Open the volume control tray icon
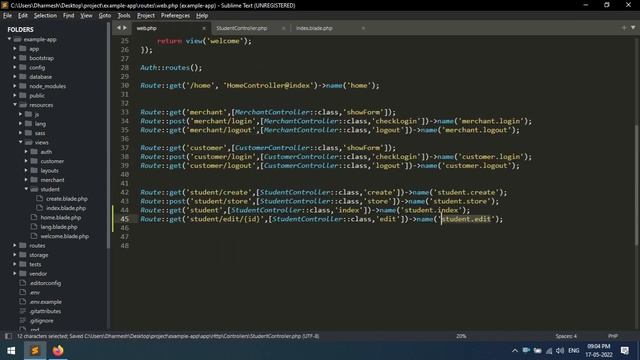The image size is (640, 360). [560, 351]
